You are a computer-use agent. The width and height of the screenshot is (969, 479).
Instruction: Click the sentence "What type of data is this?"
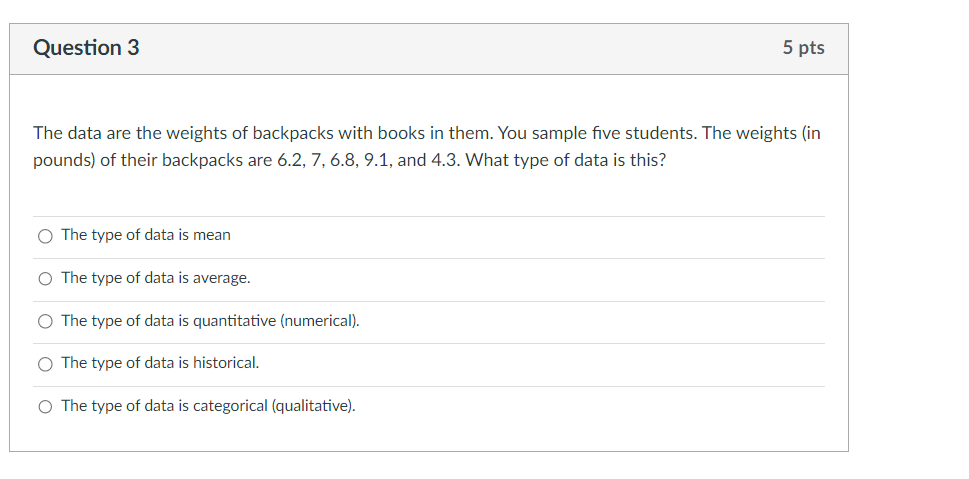pos(565,160)
